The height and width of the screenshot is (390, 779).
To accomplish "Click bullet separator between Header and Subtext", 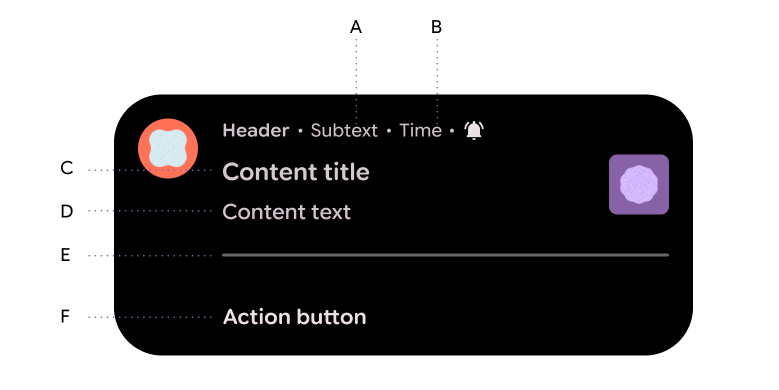I will point(300,131).
